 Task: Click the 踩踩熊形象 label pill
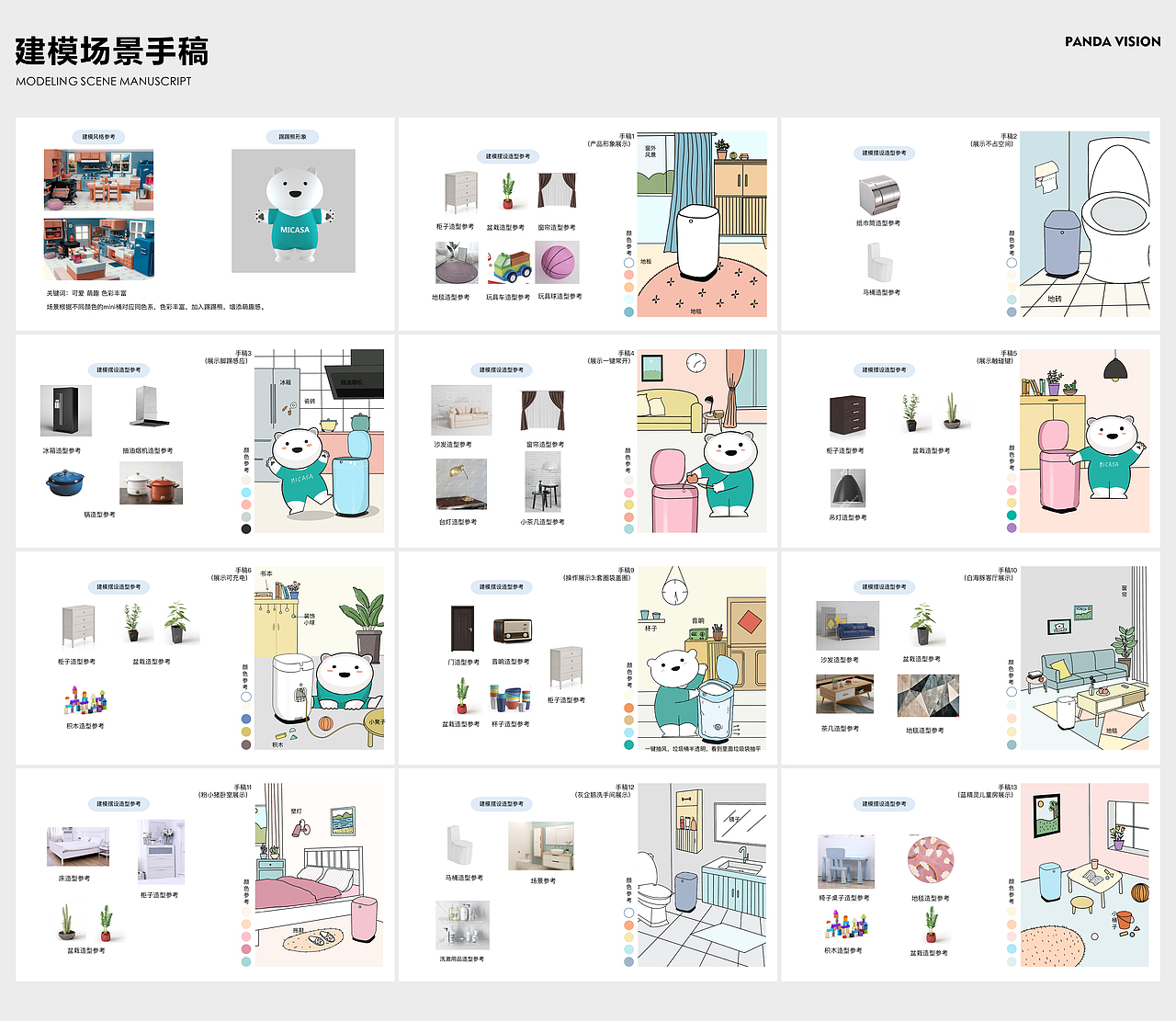click(x=292, y=136)
